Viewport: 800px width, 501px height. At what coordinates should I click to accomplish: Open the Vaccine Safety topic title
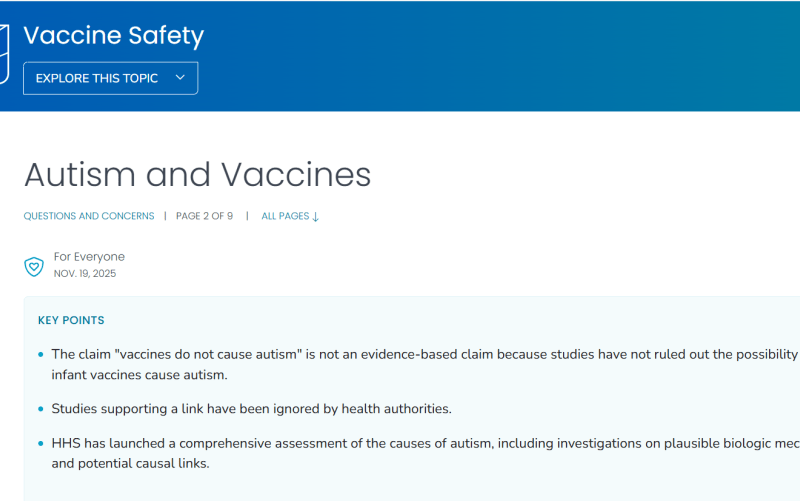[113, 36]
